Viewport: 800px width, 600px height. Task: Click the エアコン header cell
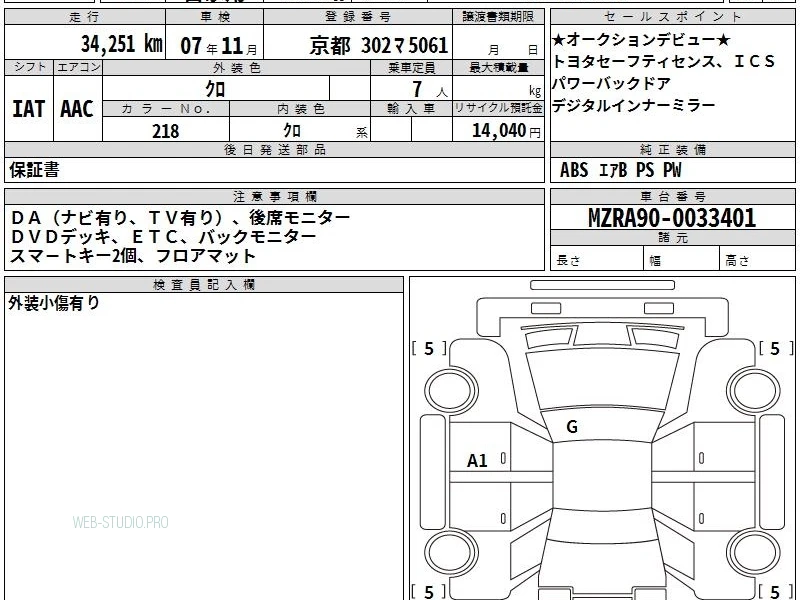point(78,67)
